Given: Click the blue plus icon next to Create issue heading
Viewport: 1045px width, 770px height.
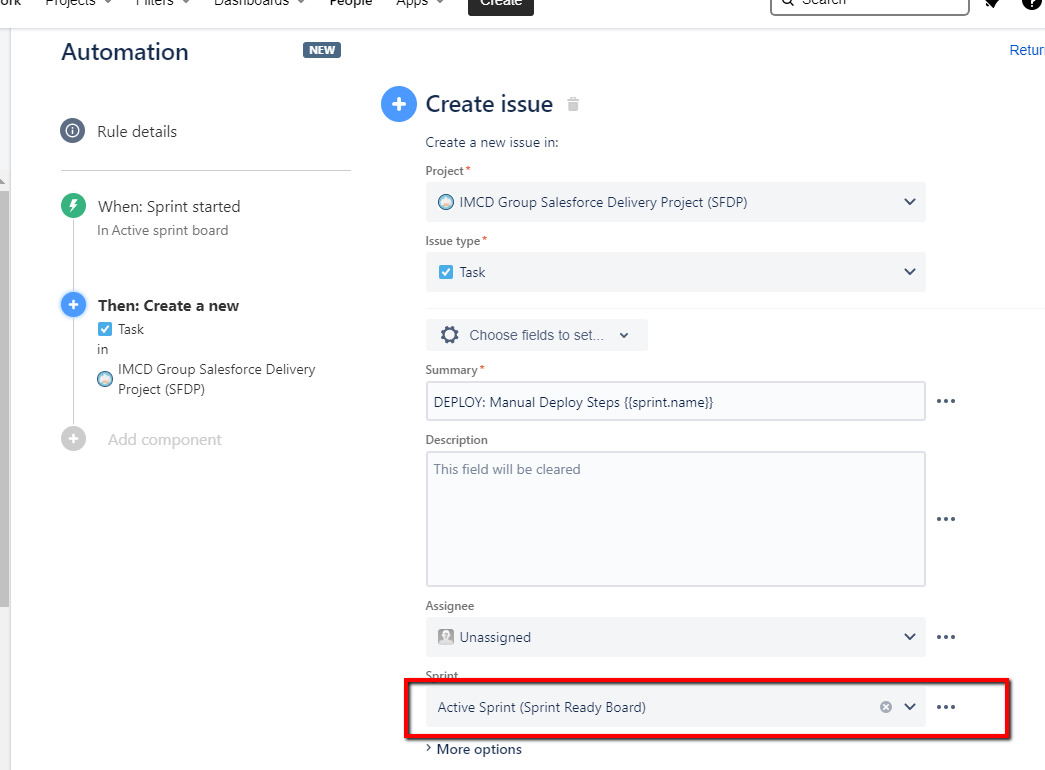Looking at the screenshot, I should [399, 104].
